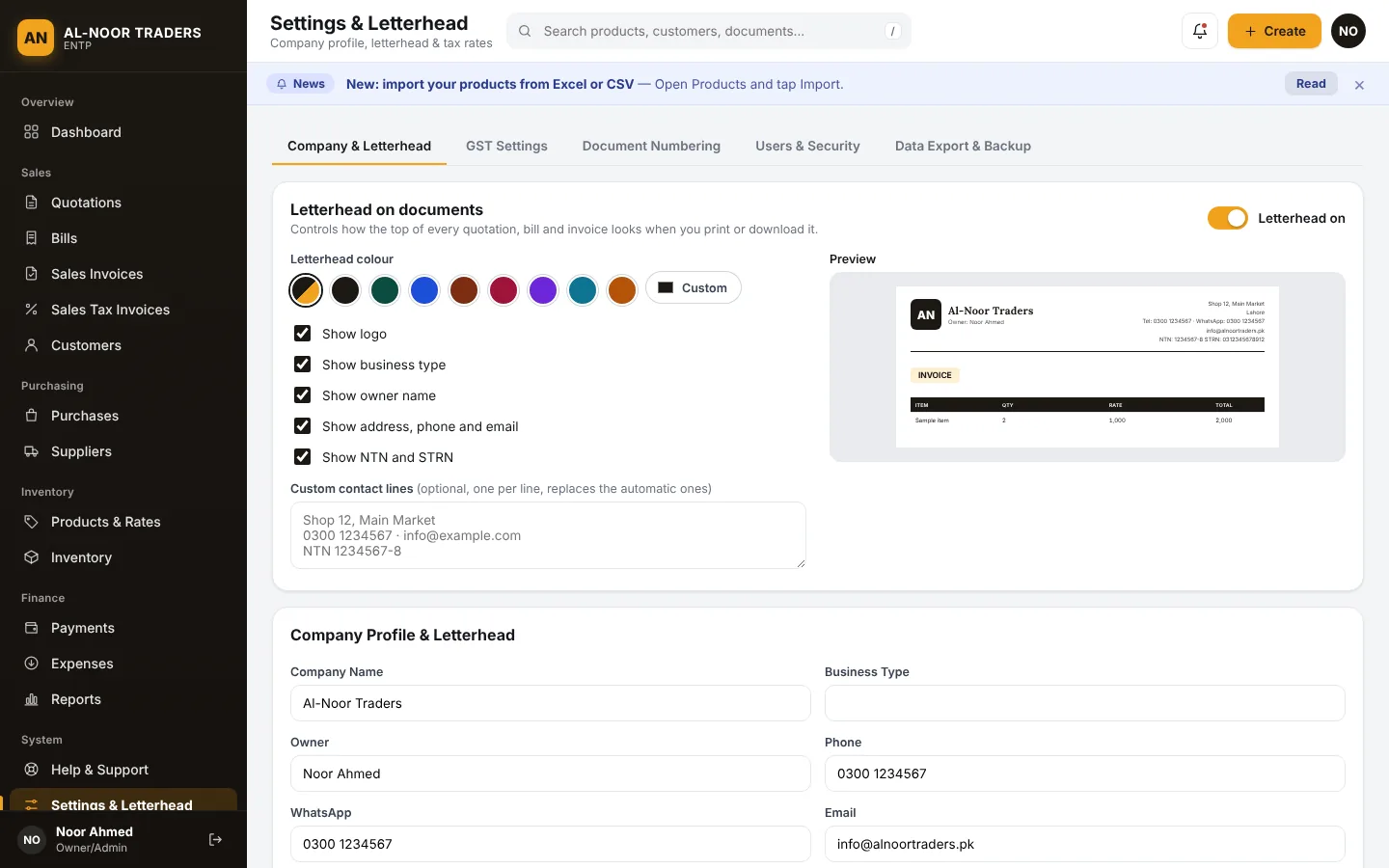Image resolution: width=1389 pixels, height=868 pixels.
Task: Click the Company Name input field
Action: 551,703
